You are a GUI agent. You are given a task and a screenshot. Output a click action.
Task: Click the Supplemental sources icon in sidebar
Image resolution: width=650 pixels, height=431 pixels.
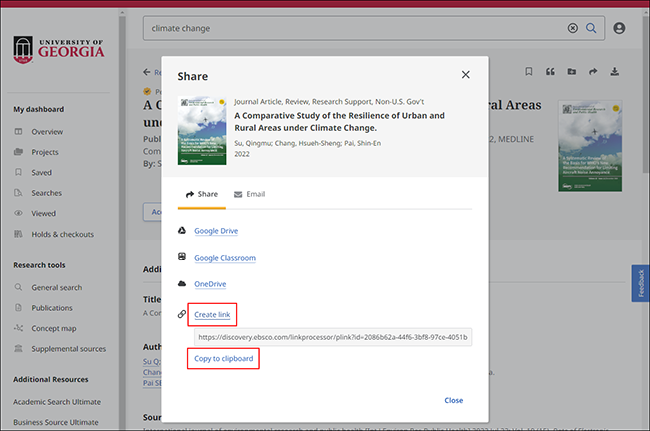click(18, 348)
